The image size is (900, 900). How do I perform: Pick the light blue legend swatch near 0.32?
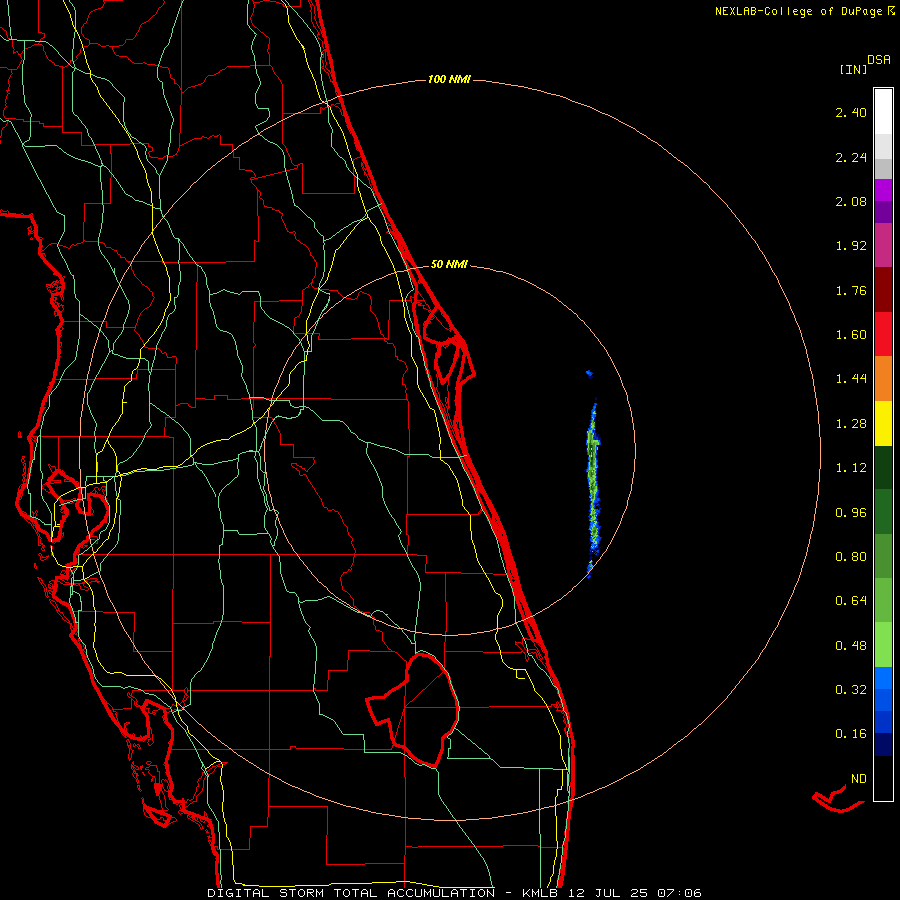(x=883, y=678)
